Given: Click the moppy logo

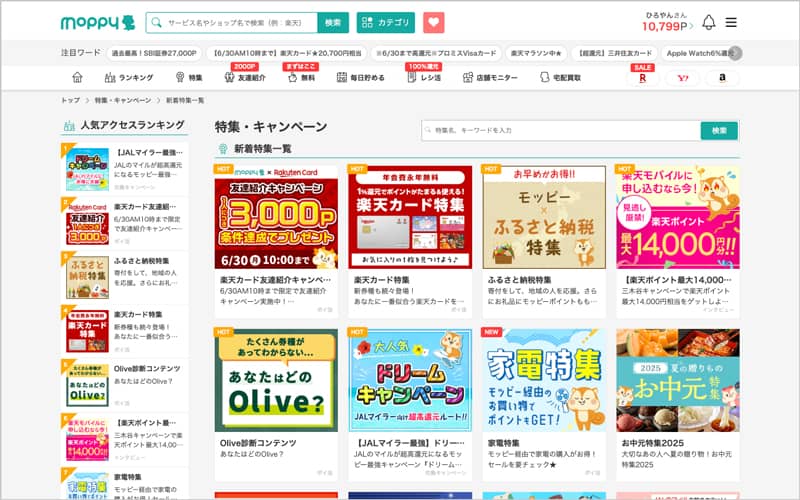Looking at the screenshot, I should point(97,22).
